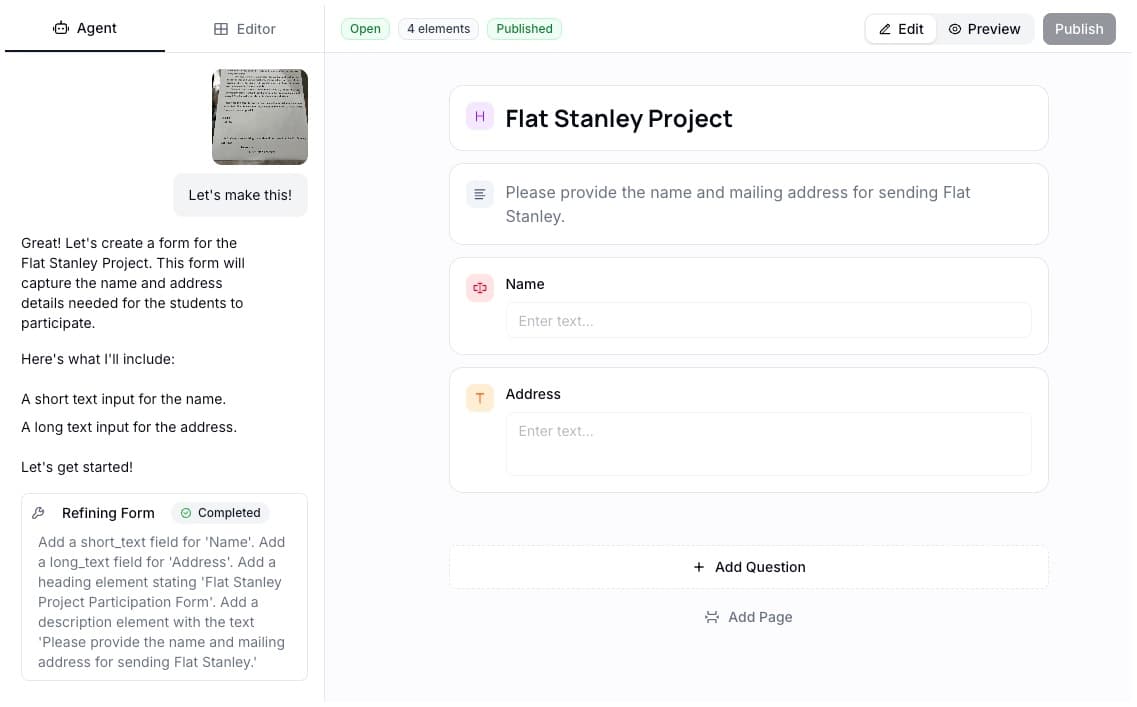Select the Agent tab
Screen dimensions: 1137x707
85,28
